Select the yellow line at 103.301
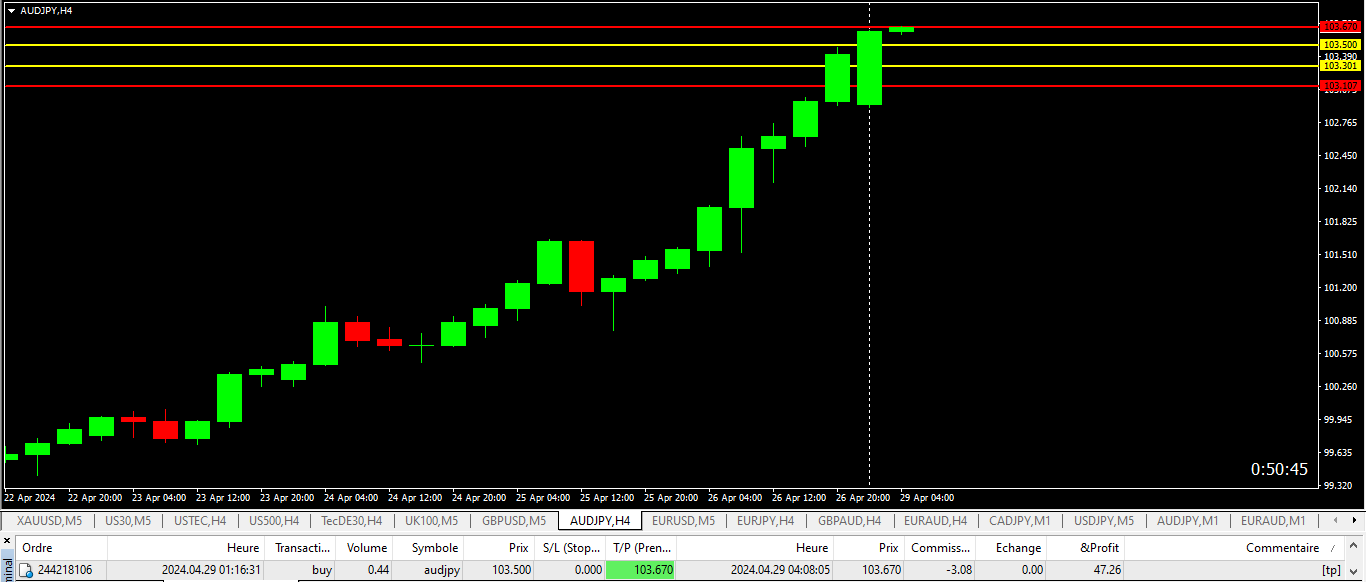 (660, 66)
